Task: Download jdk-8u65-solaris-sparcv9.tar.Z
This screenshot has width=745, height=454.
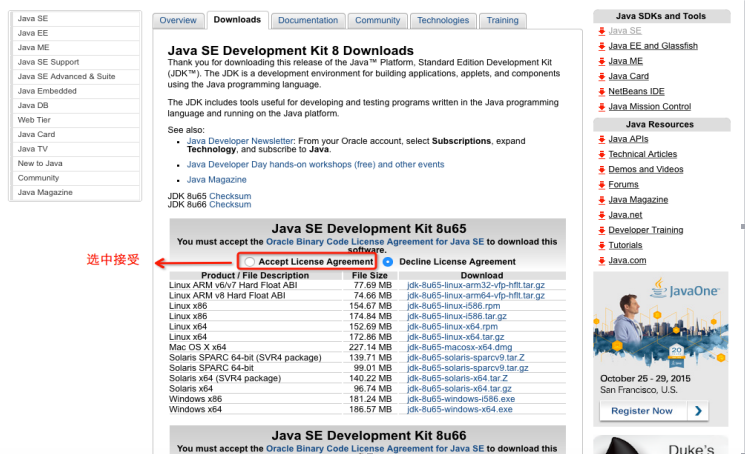Action: (466, 358)
